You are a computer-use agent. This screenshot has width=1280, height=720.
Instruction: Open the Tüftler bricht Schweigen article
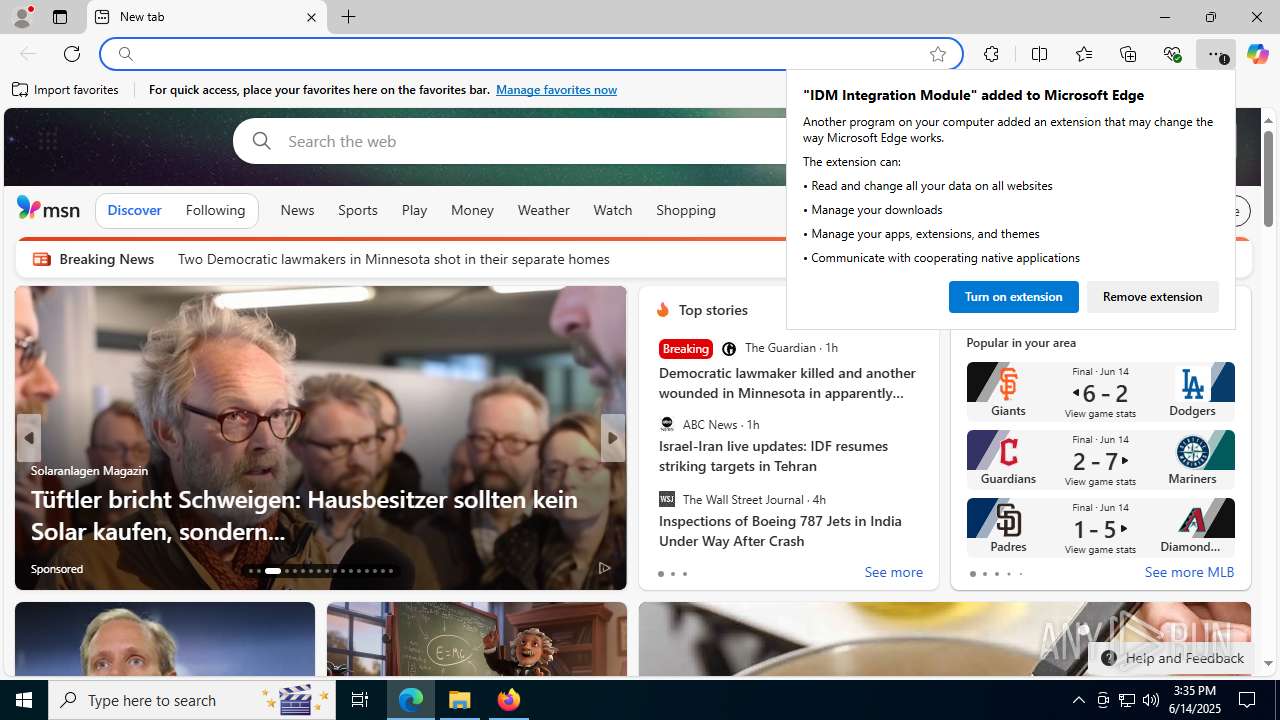point(304,514)
